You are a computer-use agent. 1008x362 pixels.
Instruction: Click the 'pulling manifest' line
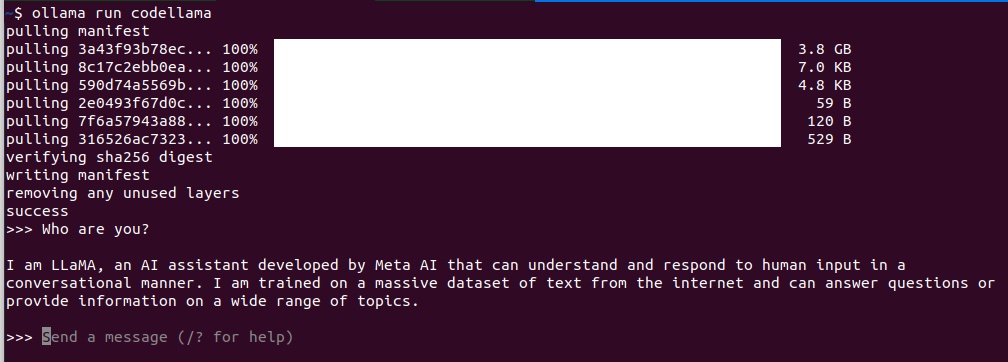78,31
